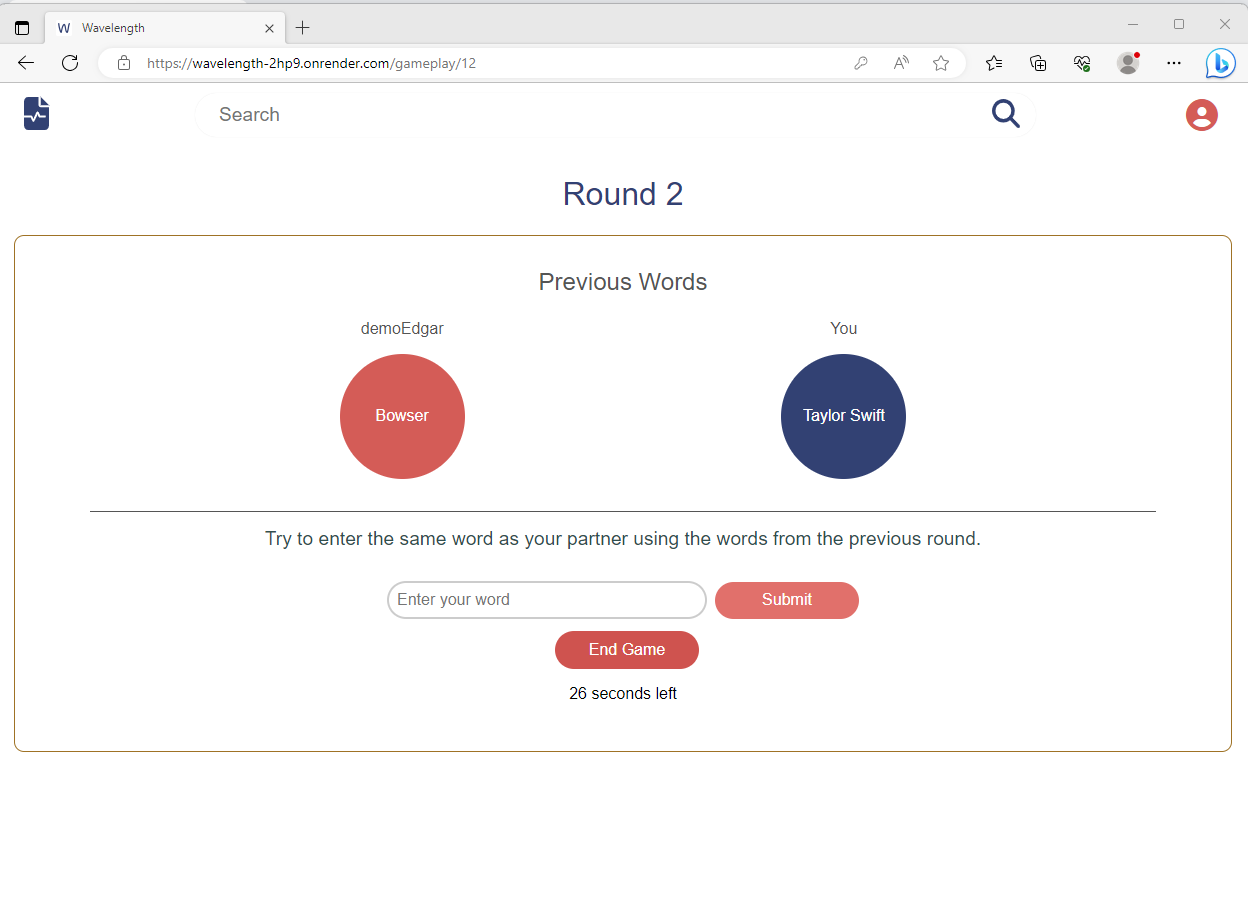Switch to the Wavelength browser tab
This screenshot has height=911, width=1248.
coord(150,27)
